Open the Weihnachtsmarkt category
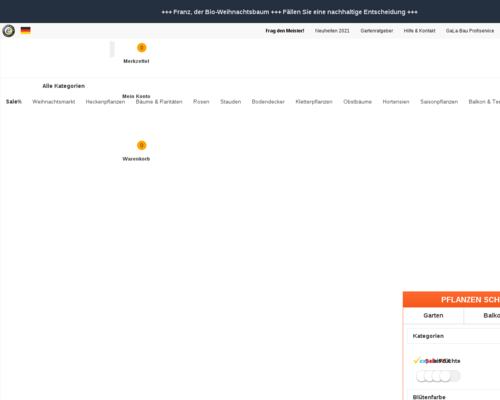The image size is (500, 400). click(54, 102)
